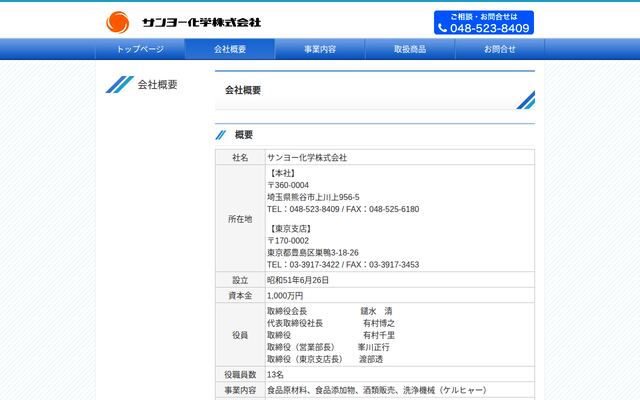Click the 事業内容 table header cell
Screen dimensions: 640x400
click(x=240, y=390)
